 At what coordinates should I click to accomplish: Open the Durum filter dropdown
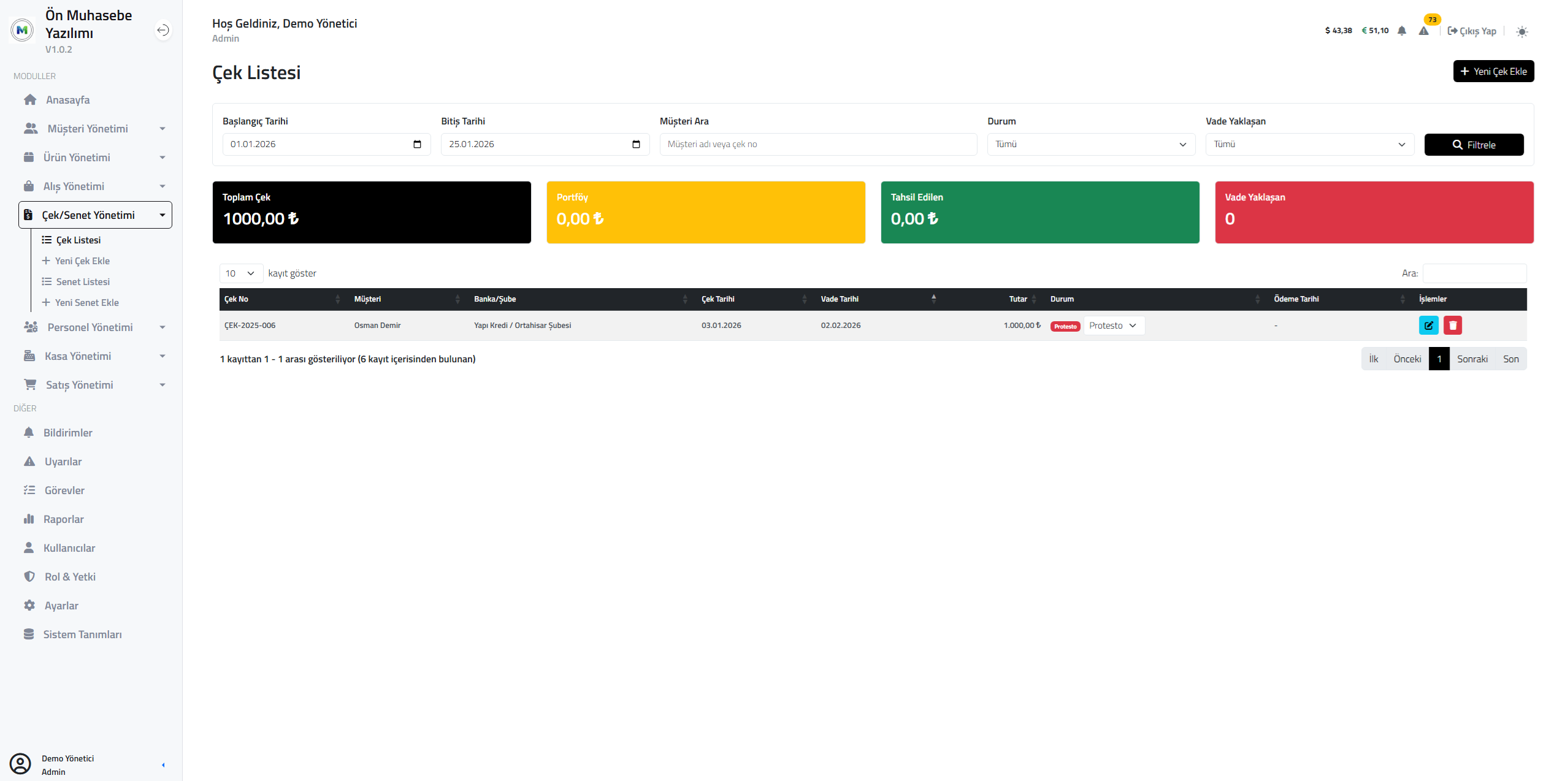coord(1090,144)
